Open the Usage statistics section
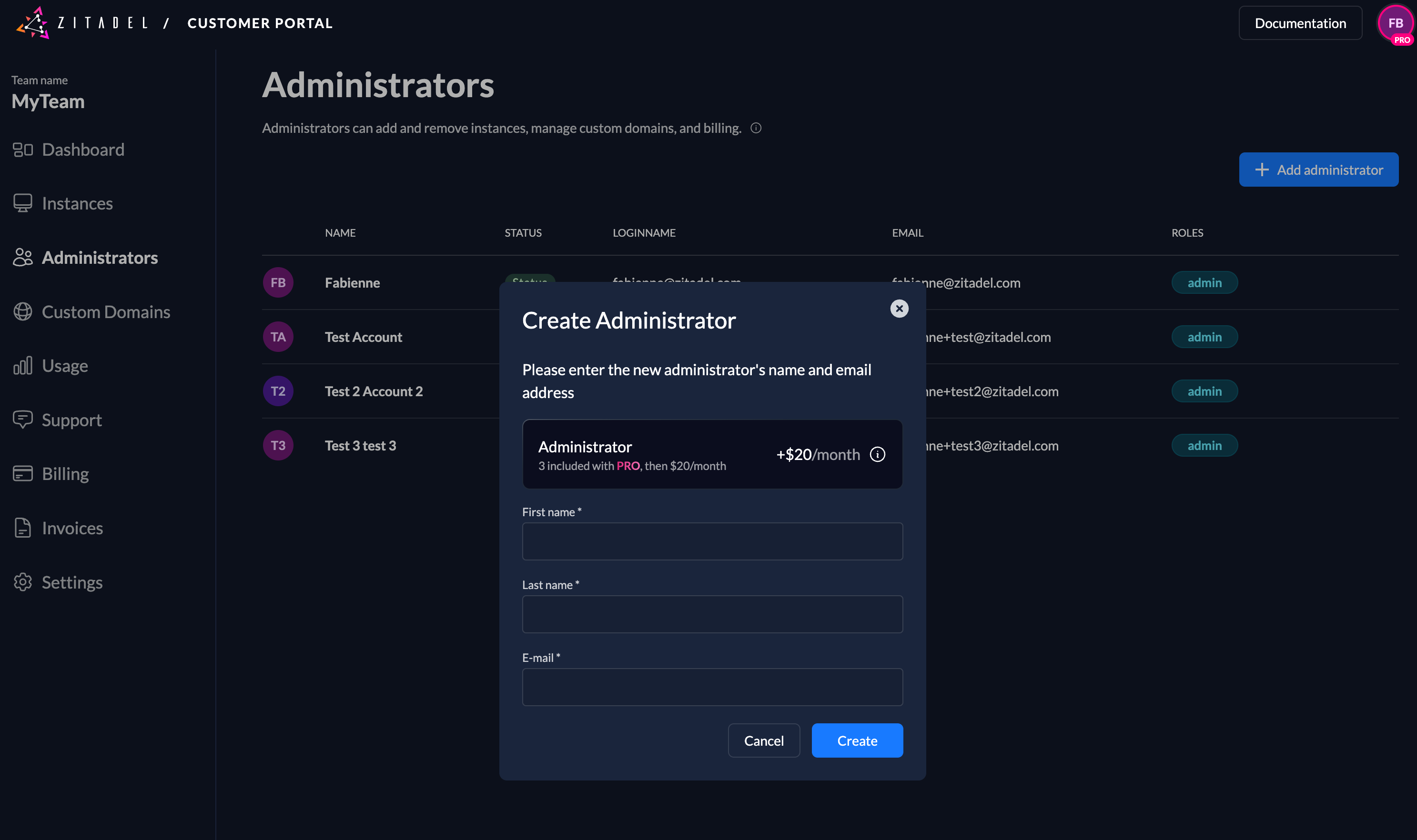Viewport: 1417px width, 840px height. coord(65,365)
